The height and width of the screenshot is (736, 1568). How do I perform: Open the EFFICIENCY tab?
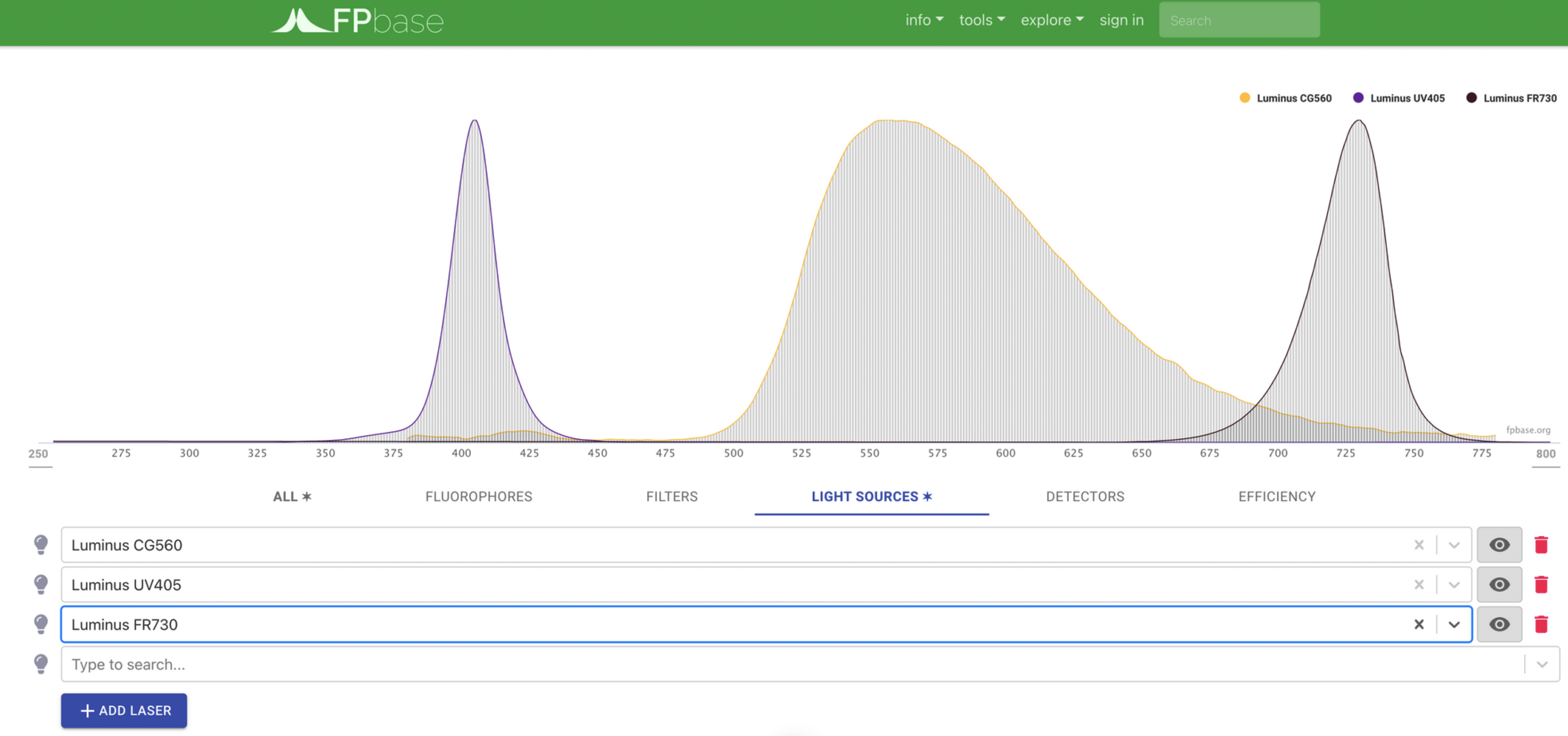point(1276,496)
